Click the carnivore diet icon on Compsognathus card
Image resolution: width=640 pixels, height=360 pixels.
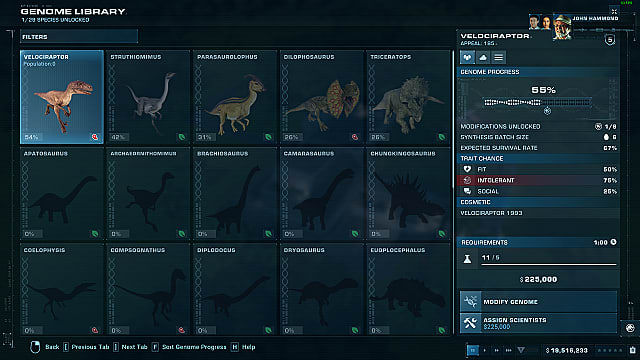(x=182, y=330)
